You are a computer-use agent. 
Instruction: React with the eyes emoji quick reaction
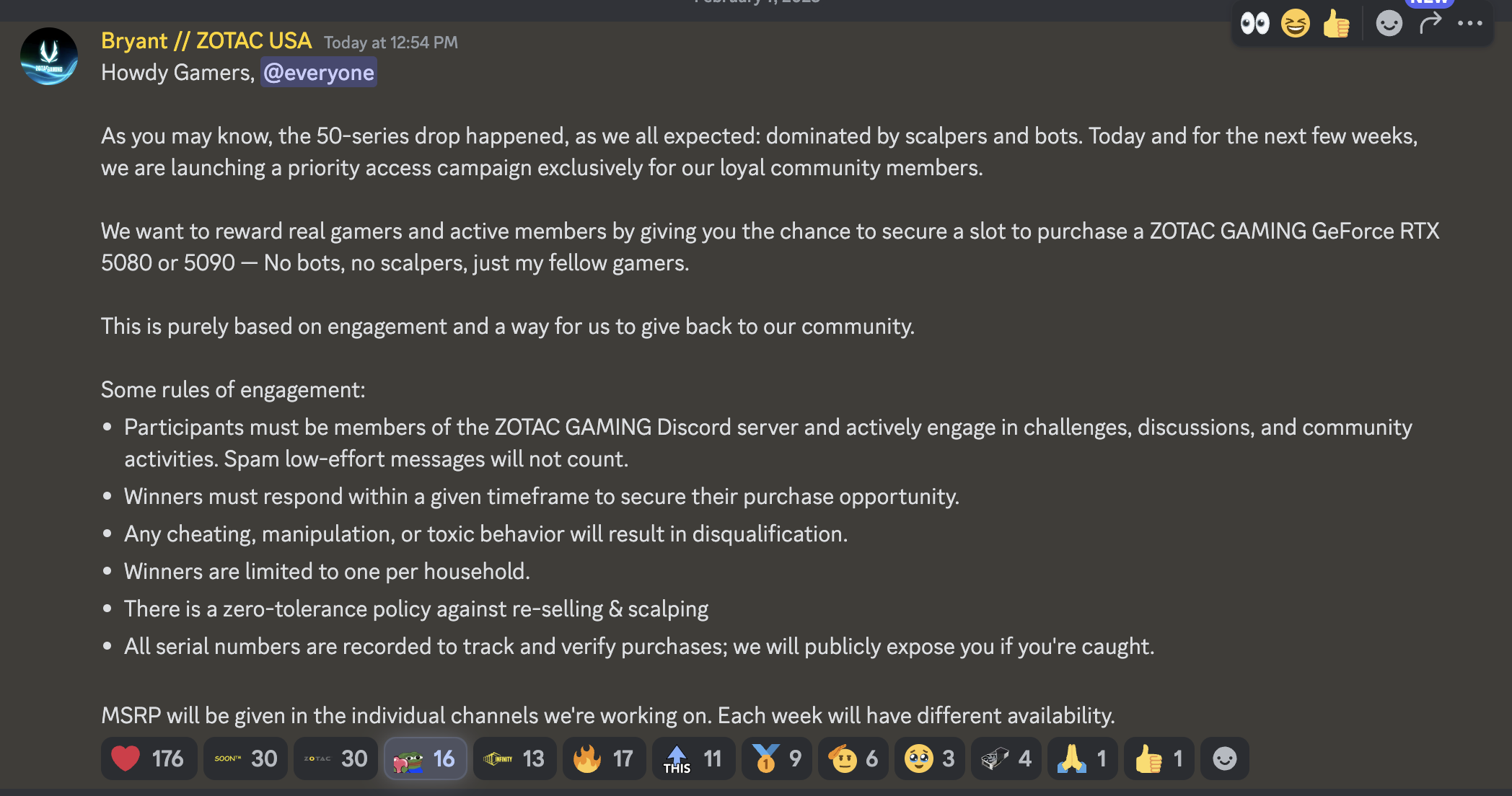1254,24
